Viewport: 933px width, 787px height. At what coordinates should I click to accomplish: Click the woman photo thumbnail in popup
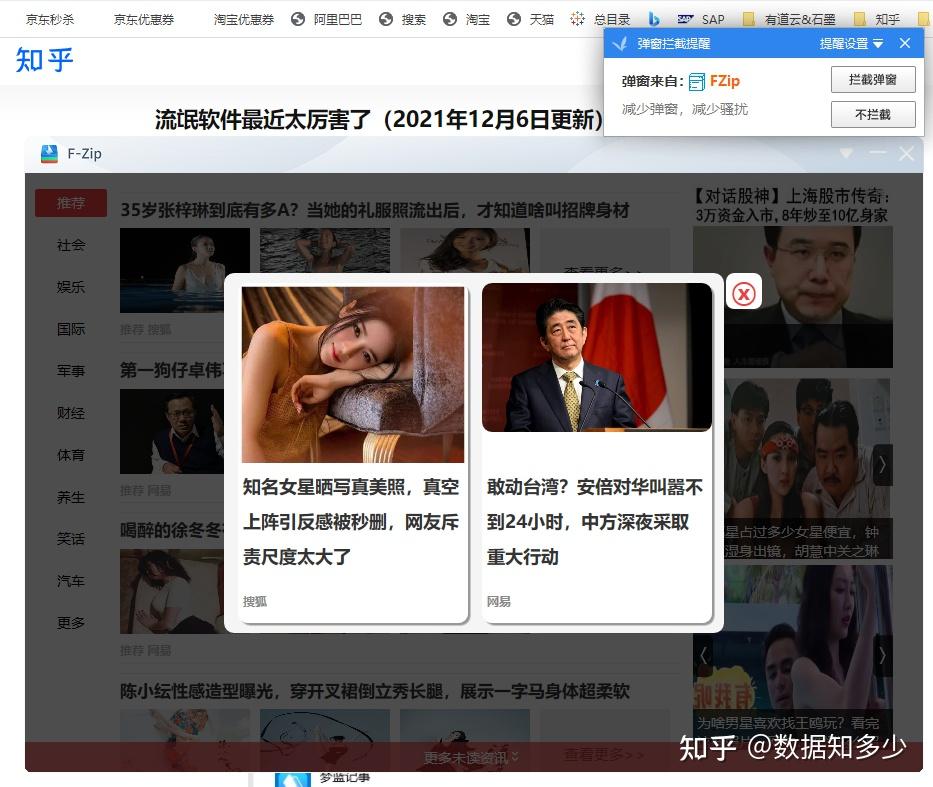(353, 375)
